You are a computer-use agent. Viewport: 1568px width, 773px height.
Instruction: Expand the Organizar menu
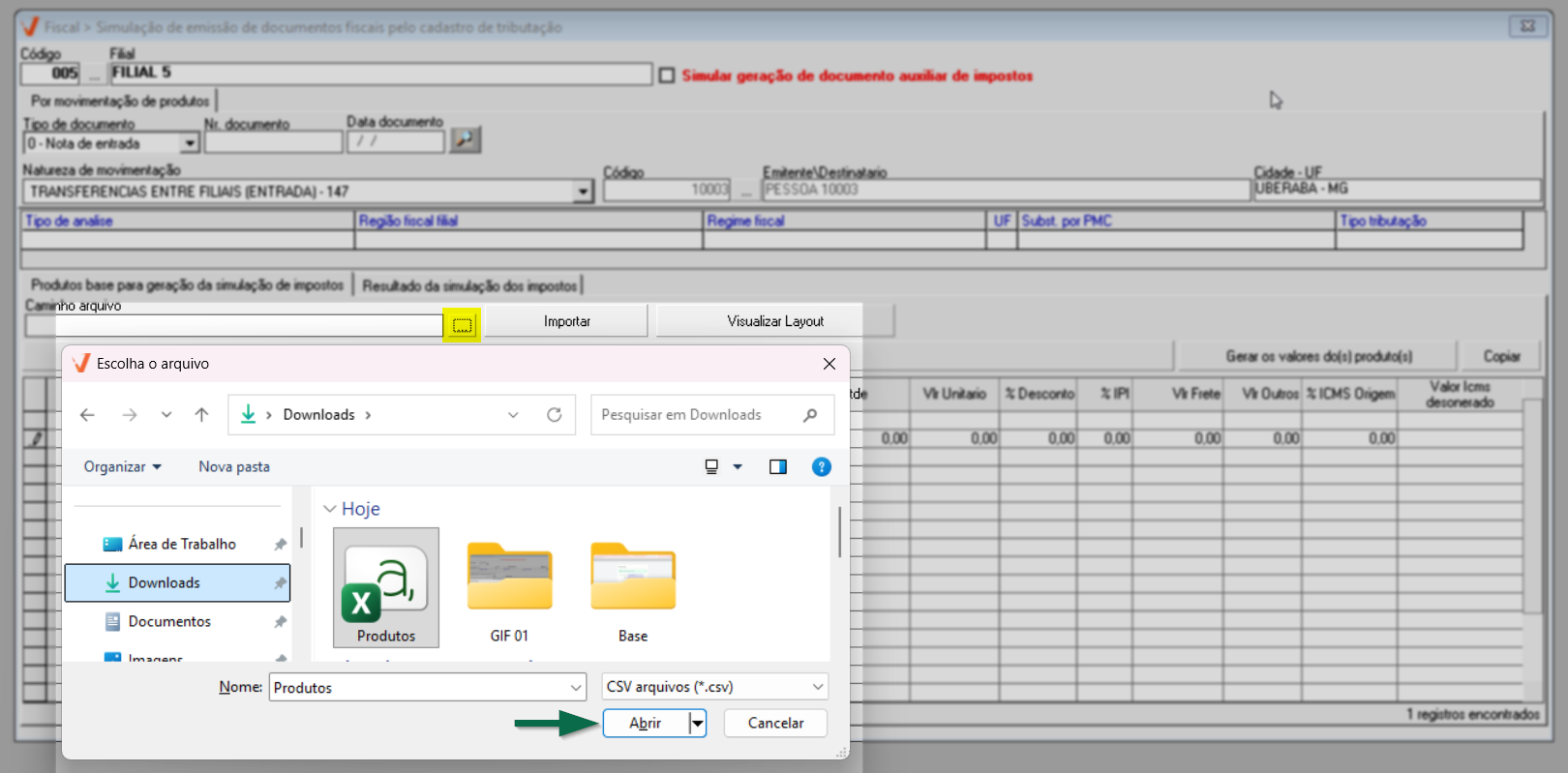[122, 467]
